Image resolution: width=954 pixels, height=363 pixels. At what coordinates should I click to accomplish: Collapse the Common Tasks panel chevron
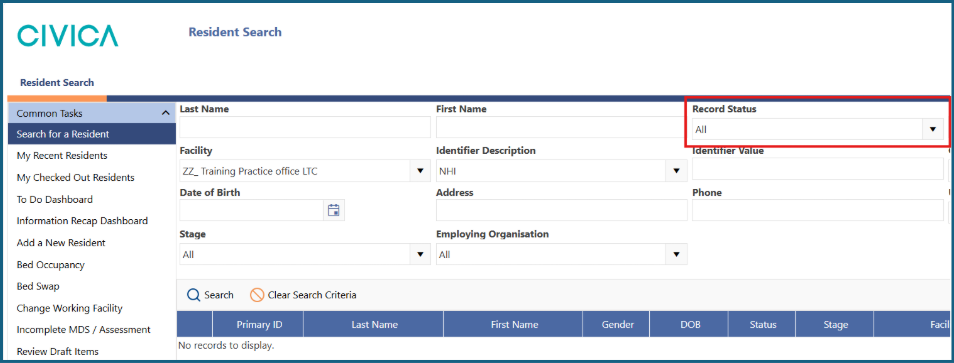(x=165, y=113)
